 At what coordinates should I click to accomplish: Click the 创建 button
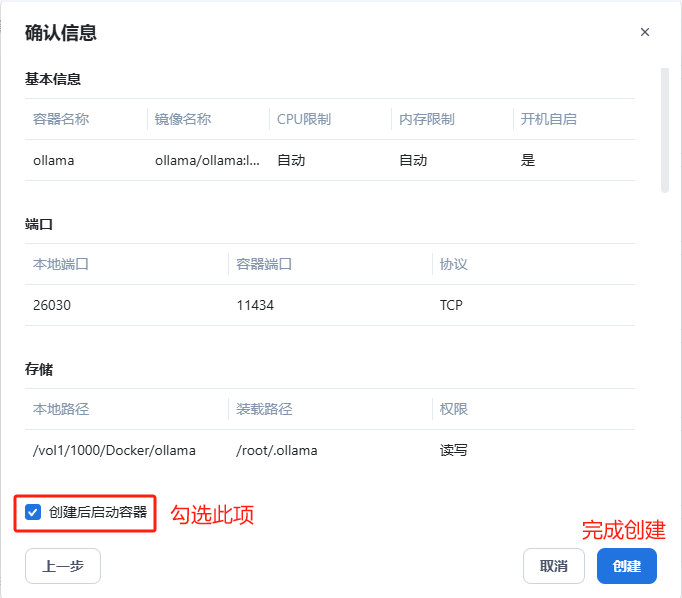coord(626,566)
